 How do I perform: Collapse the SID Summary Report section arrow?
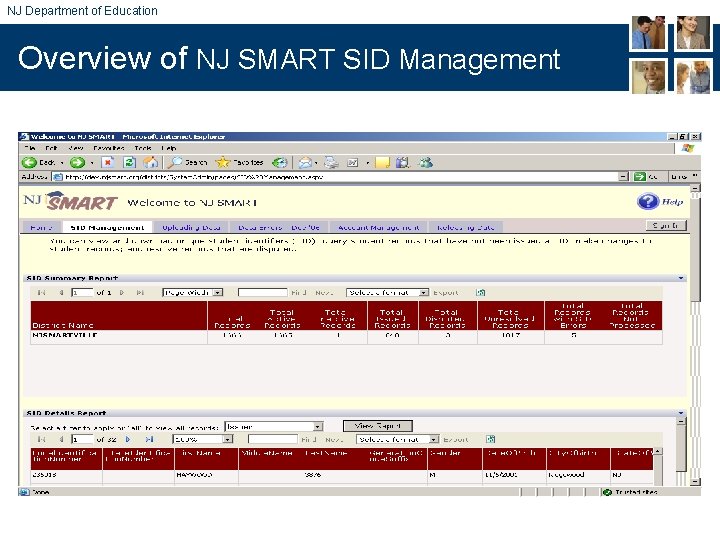[x=681, y=278]
